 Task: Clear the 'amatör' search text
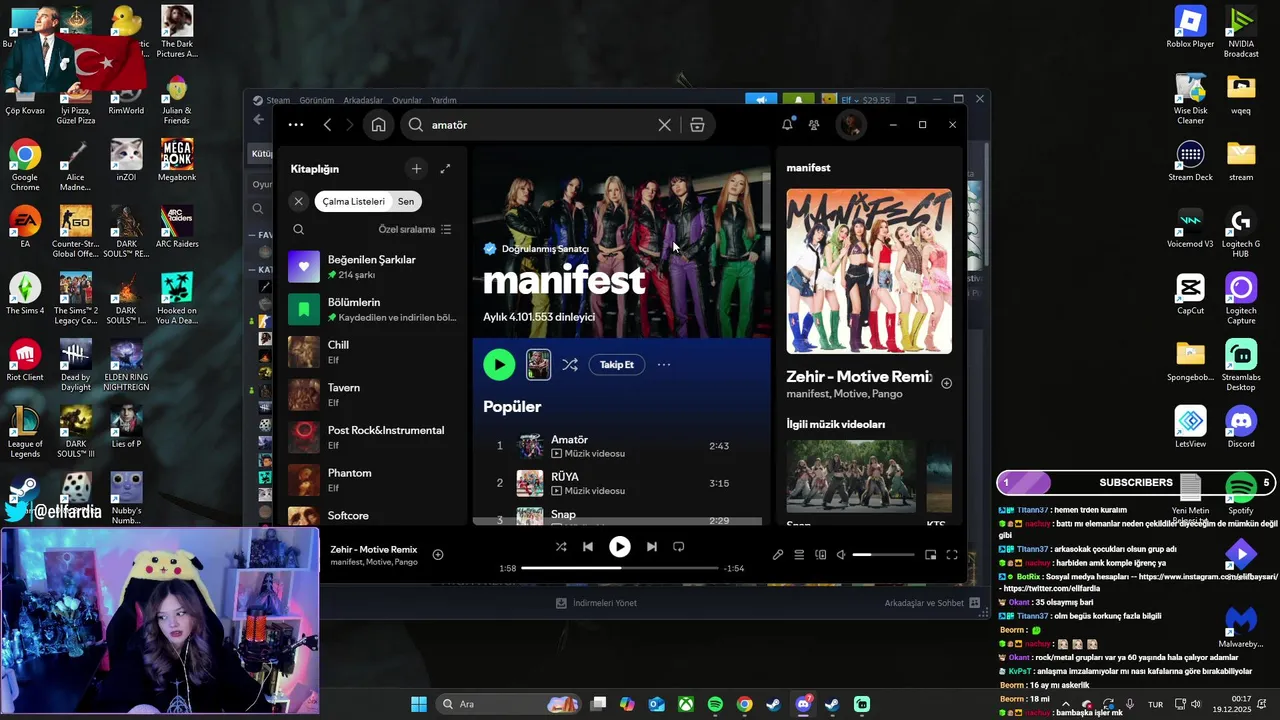[x=664, y=125]
